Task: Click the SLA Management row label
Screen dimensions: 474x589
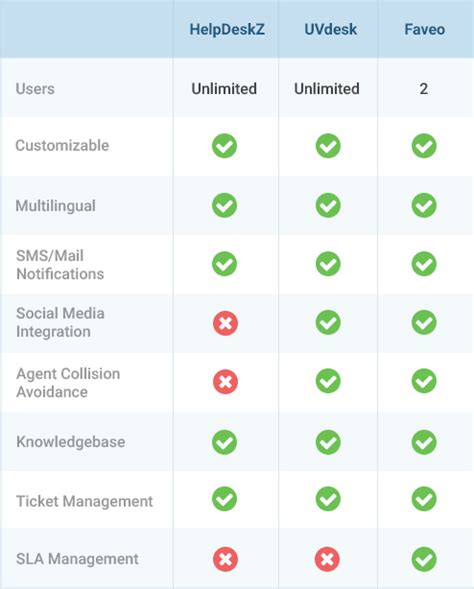Action: point(77,559)
